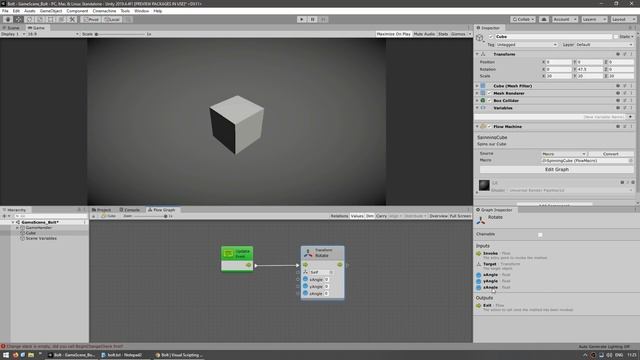Open the Cinemachine menu
The width and height of the screenshot is (640, 360).
coord(104,11)
